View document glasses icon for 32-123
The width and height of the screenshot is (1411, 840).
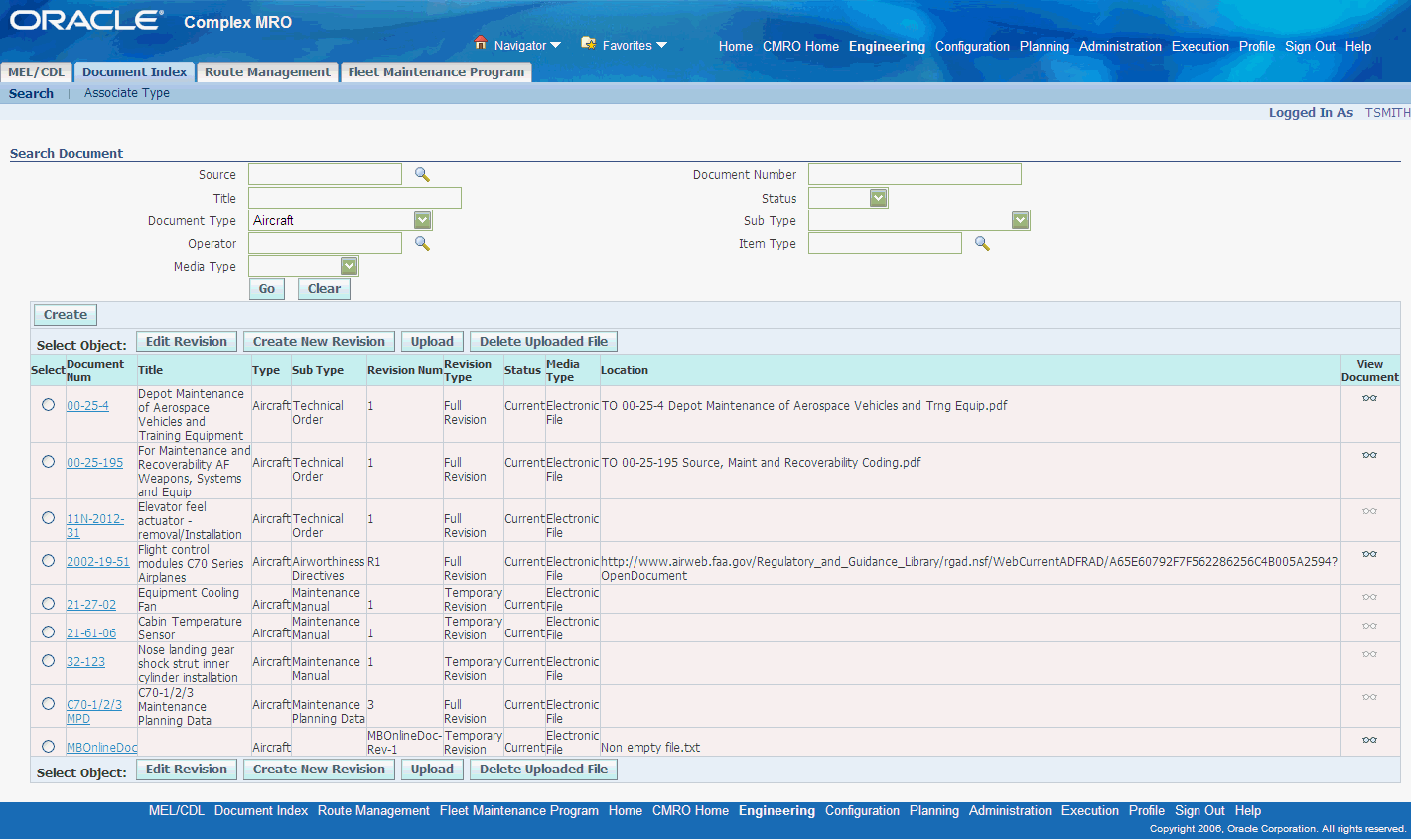click(1369, 654)
